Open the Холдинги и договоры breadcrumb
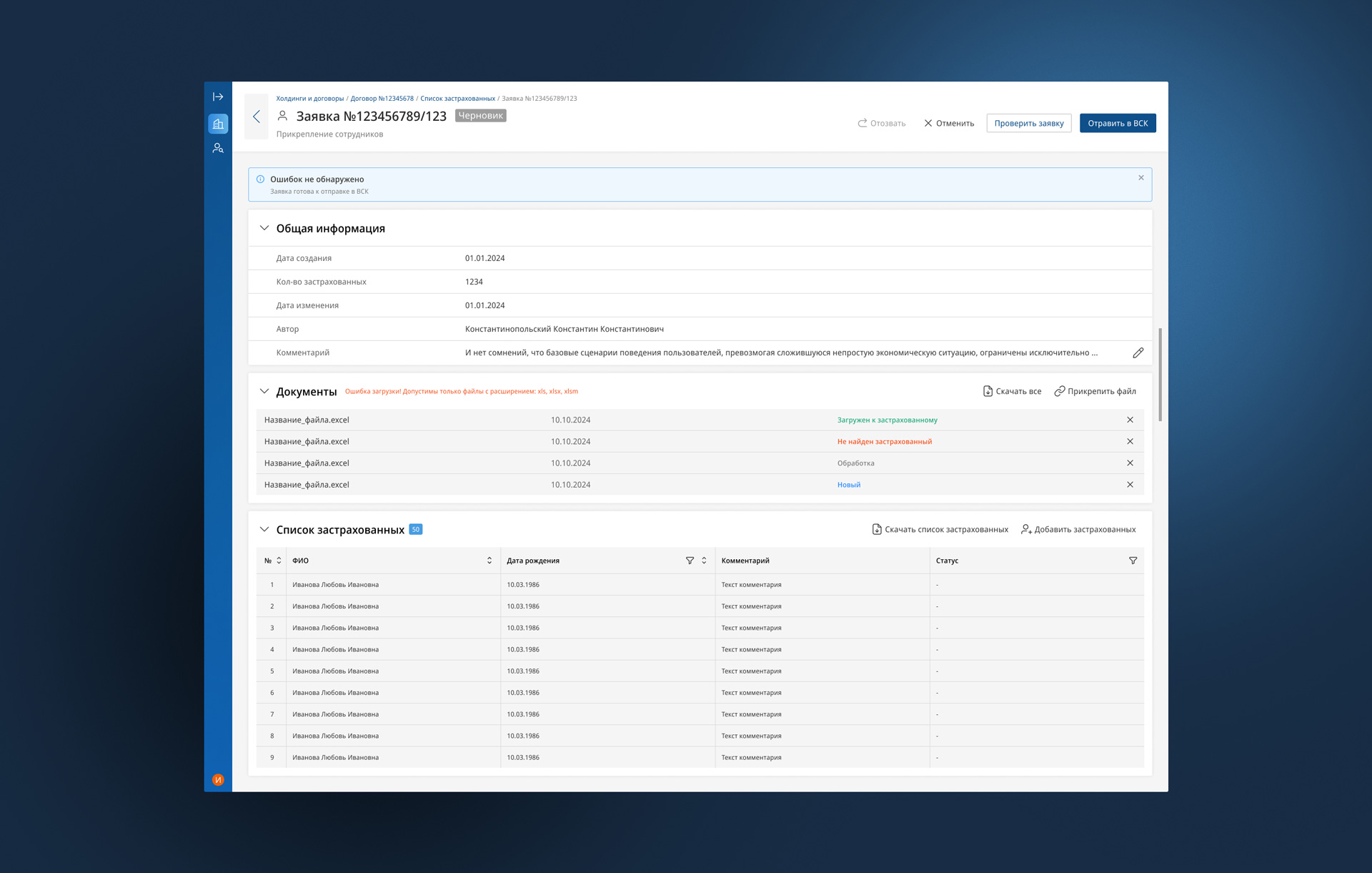Image resolution: width=1372 pixels, height=873 pixels. pos(309,99)
